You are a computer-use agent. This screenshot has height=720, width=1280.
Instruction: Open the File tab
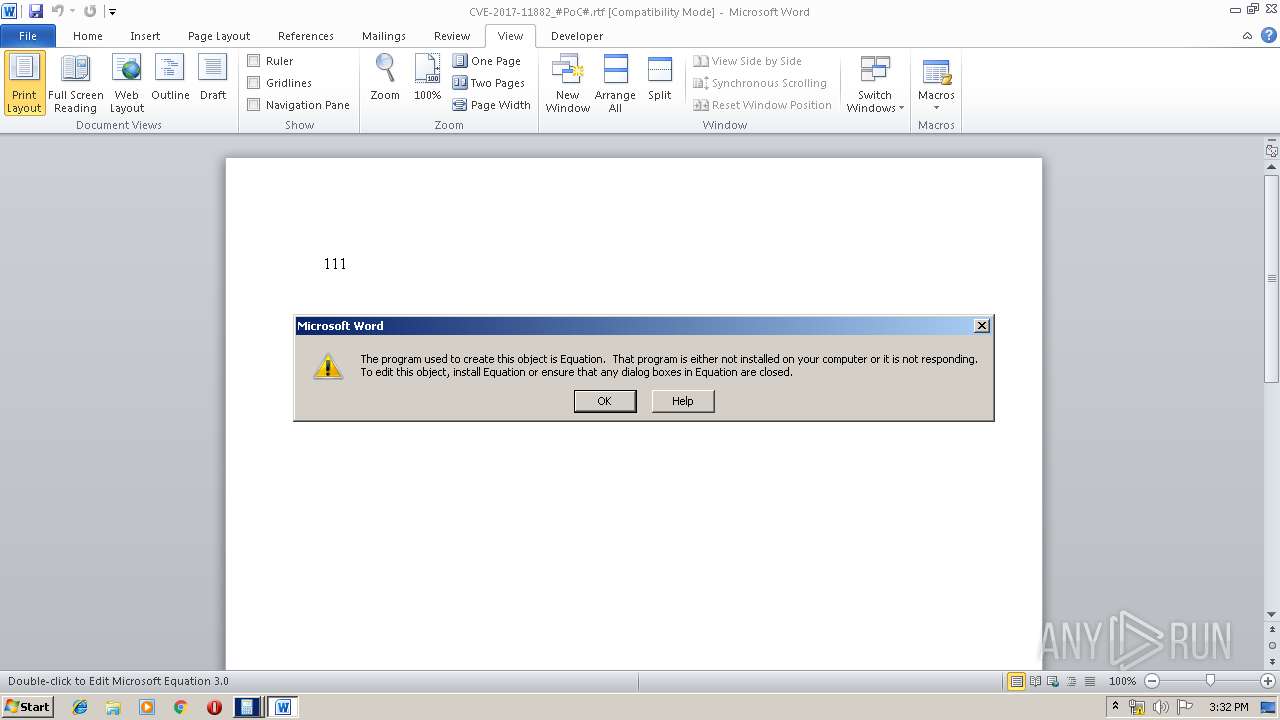pos(28,36)
